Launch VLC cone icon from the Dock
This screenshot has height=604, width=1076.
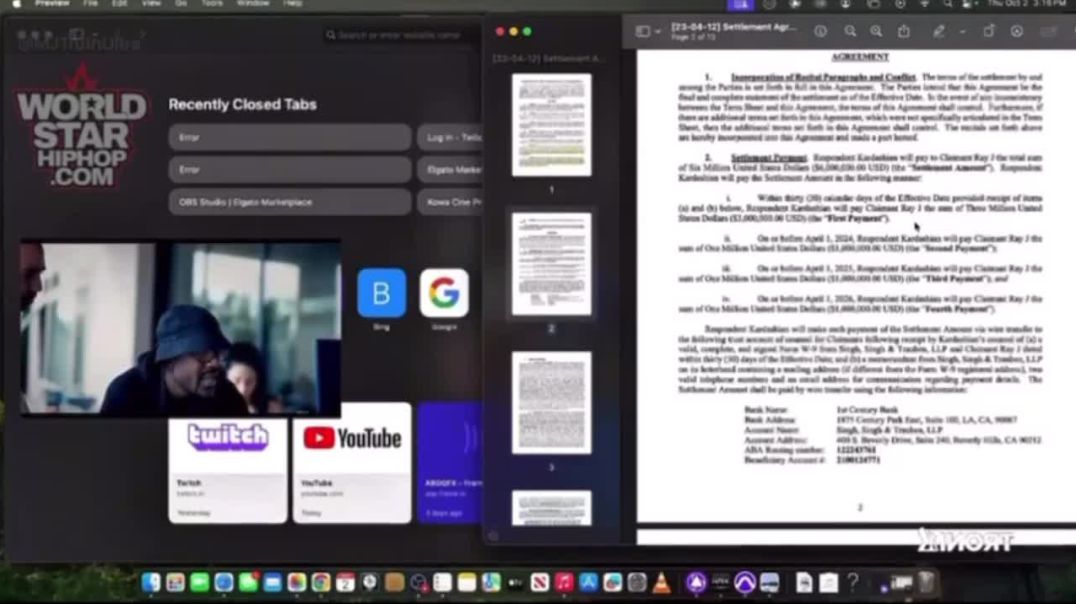click(661, 583)
